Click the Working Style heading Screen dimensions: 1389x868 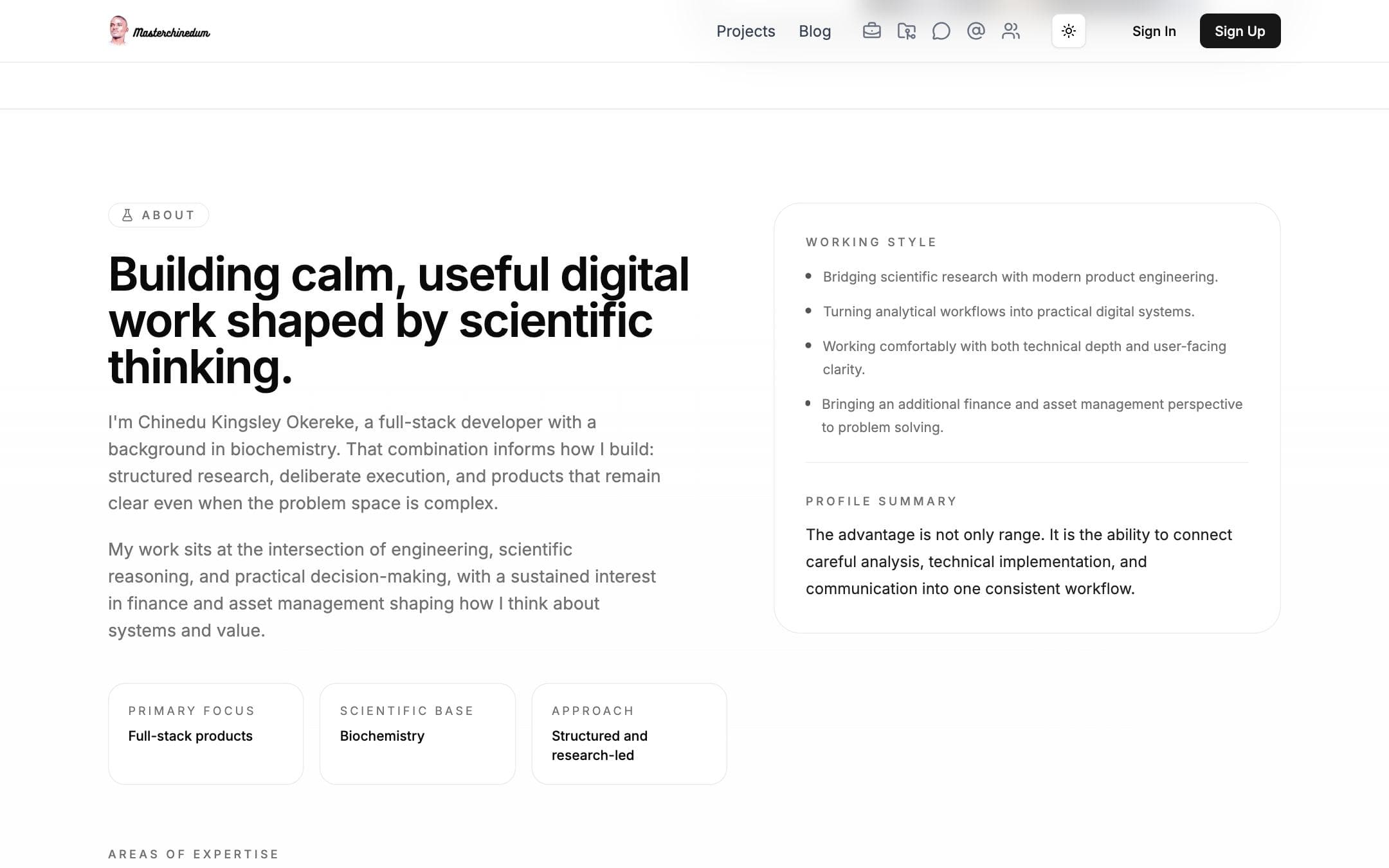point(871,242)
